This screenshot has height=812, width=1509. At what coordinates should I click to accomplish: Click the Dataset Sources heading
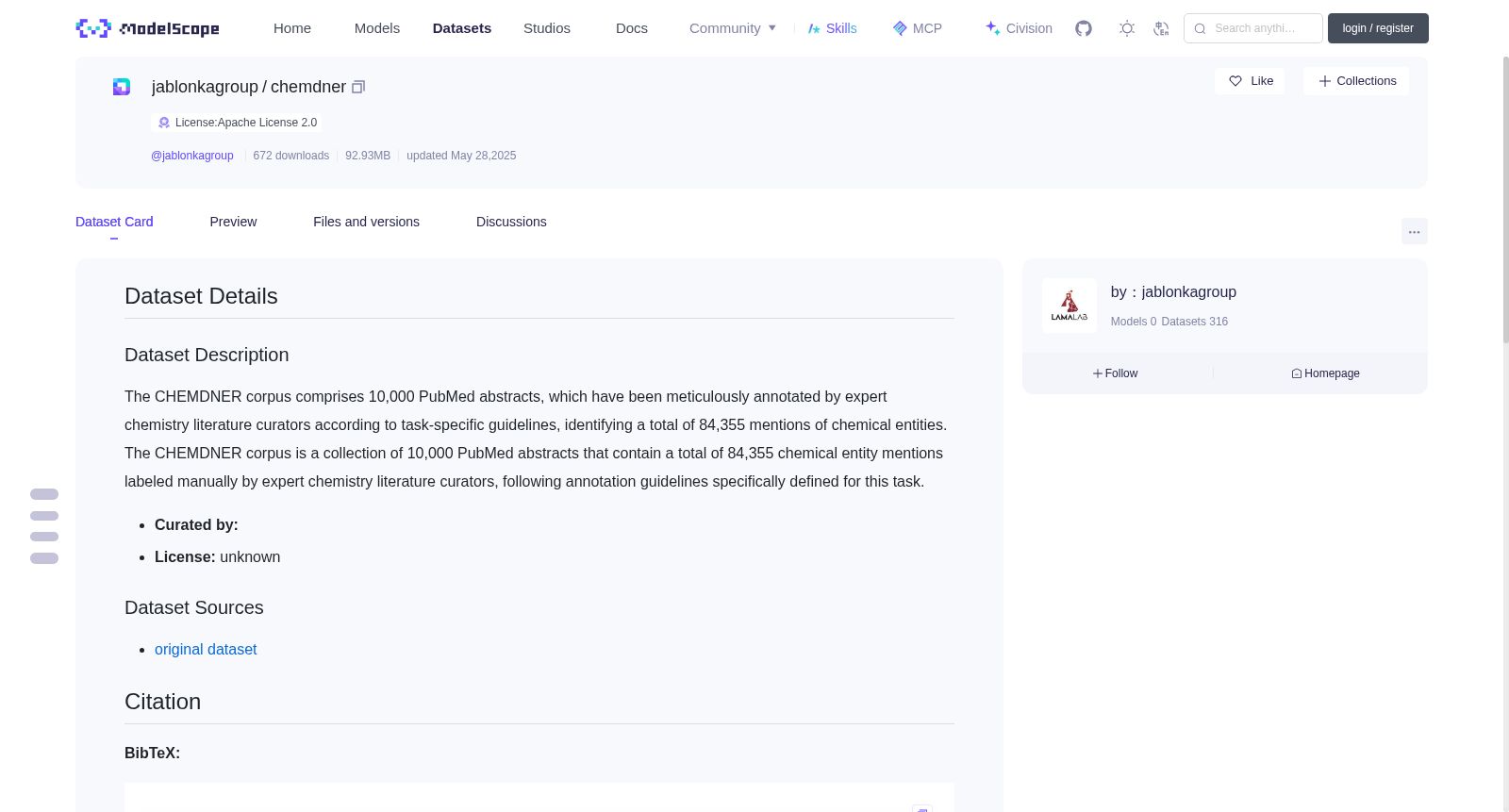[194, 607]
